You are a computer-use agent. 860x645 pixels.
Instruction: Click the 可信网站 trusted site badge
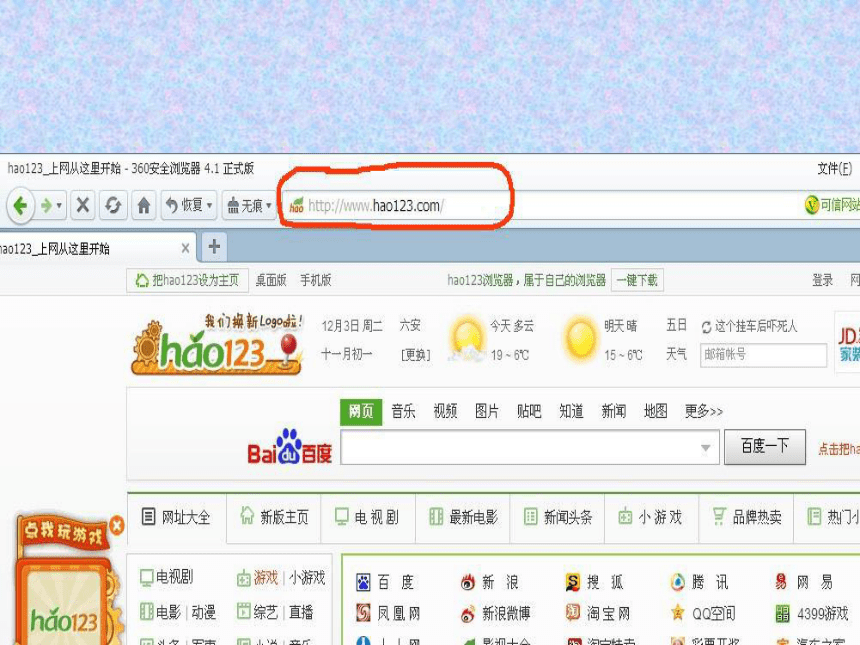[x=832, y=205]
